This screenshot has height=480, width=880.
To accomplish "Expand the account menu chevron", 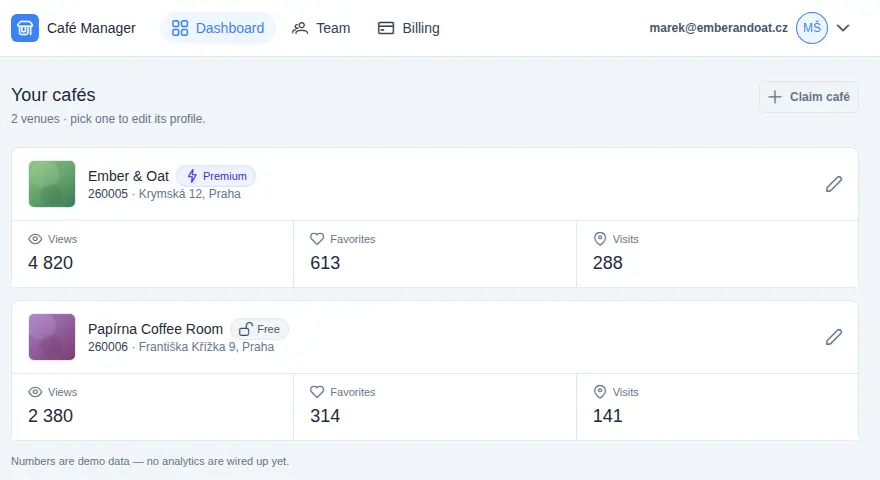I will pyautogui.click(x=843, y=28).
